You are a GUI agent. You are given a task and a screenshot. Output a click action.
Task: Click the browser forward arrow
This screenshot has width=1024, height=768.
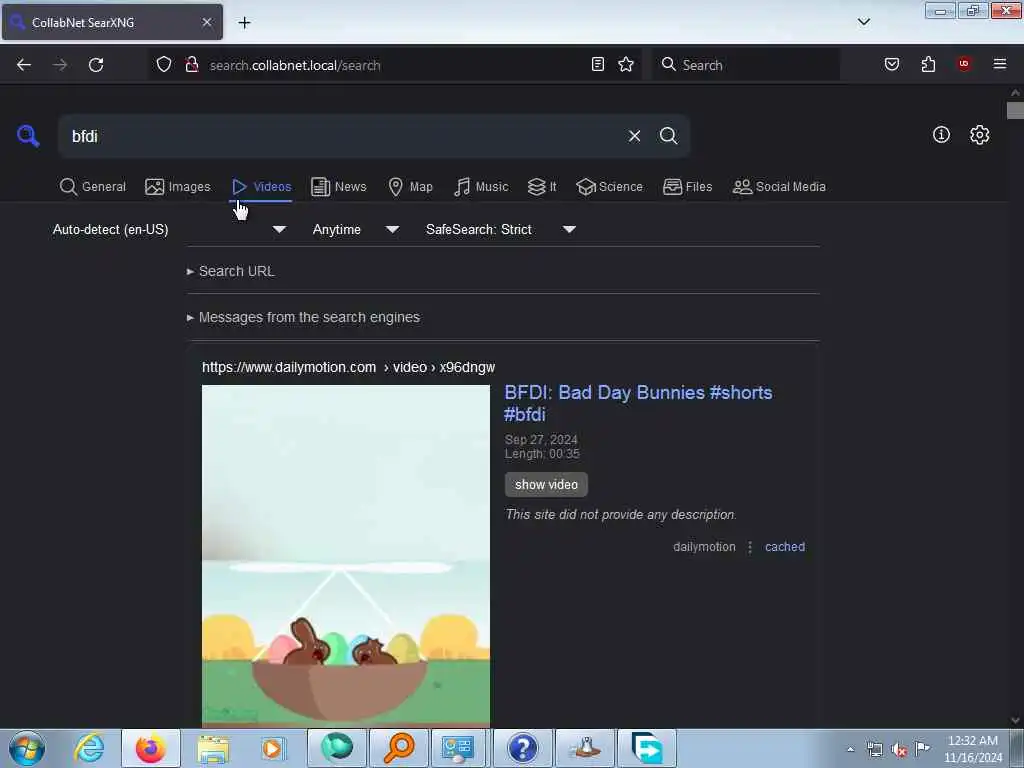[x=60, y=65]
